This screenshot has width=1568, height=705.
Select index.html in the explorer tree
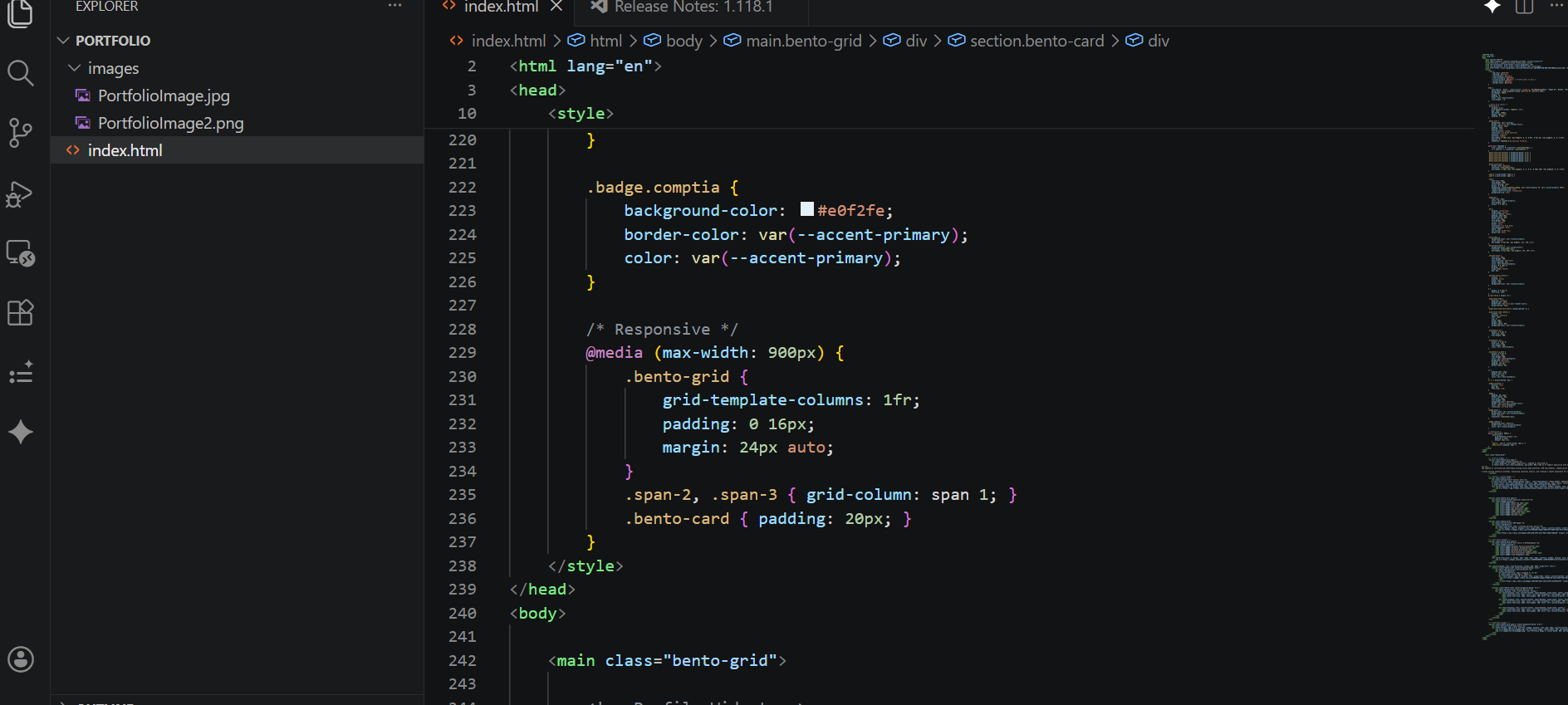click(x=237, y=150)
